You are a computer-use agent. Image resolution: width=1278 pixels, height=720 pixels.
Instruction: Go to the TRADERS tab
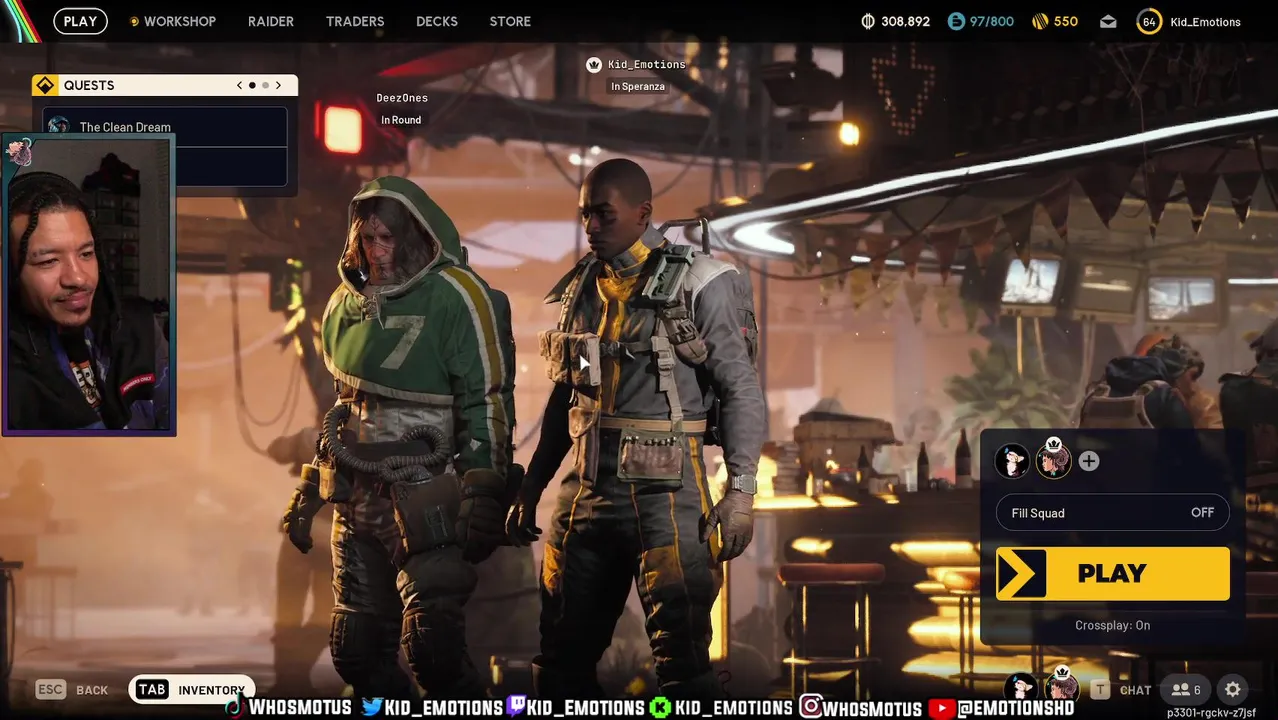355,21
